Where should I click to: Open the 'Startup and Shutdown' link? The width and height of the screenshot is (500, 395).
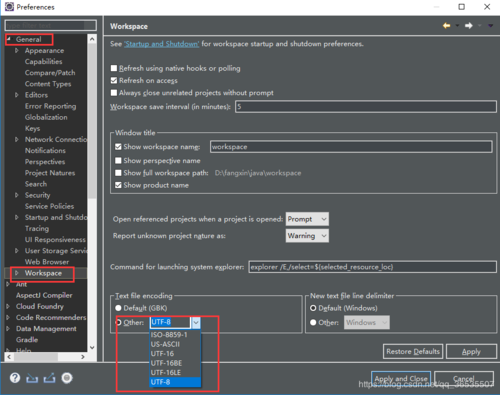(162, 44)
